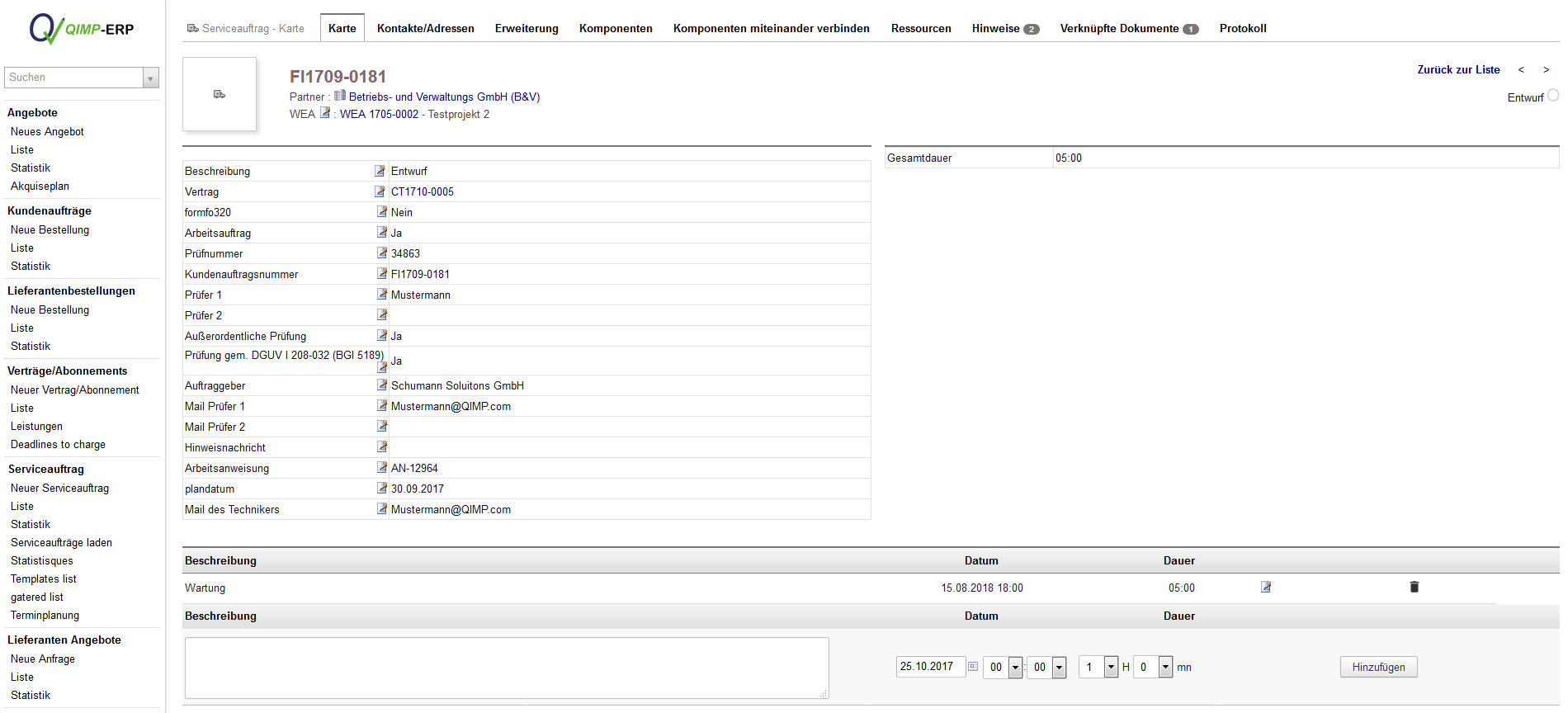
Task: Open the start hour dropdown
Action: coord(1015,667)
